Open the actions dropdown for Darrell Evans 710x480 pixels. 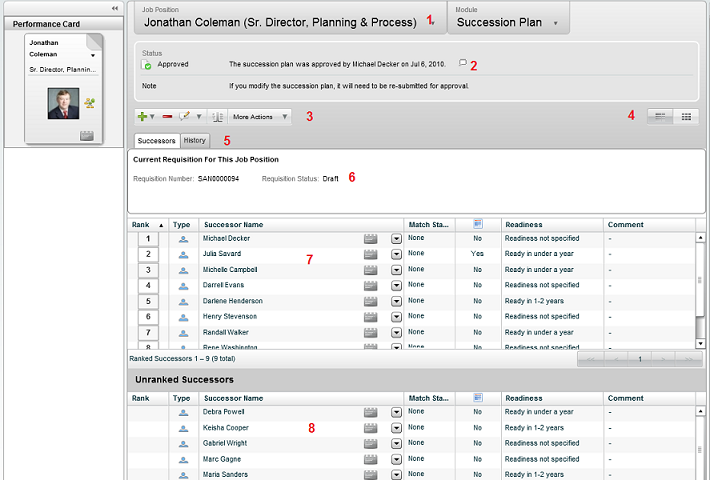coord(396,286)
